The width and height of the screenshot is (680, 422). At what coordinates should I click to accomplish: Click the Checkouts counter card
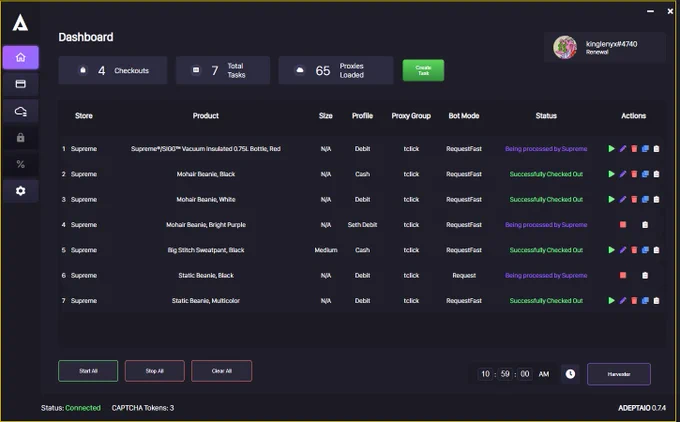[113, 70]
